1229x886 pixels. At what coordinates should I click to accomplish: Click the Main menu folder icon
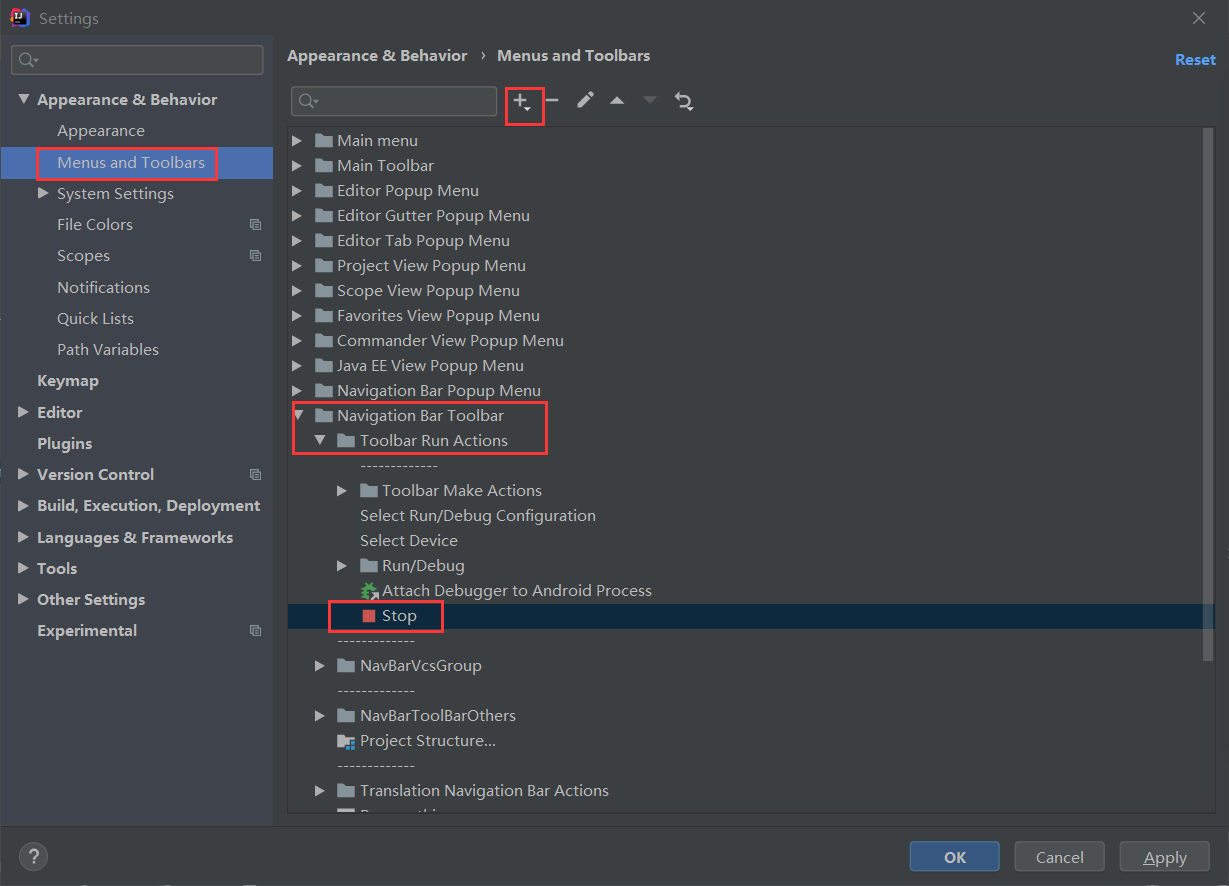point(323,141)
